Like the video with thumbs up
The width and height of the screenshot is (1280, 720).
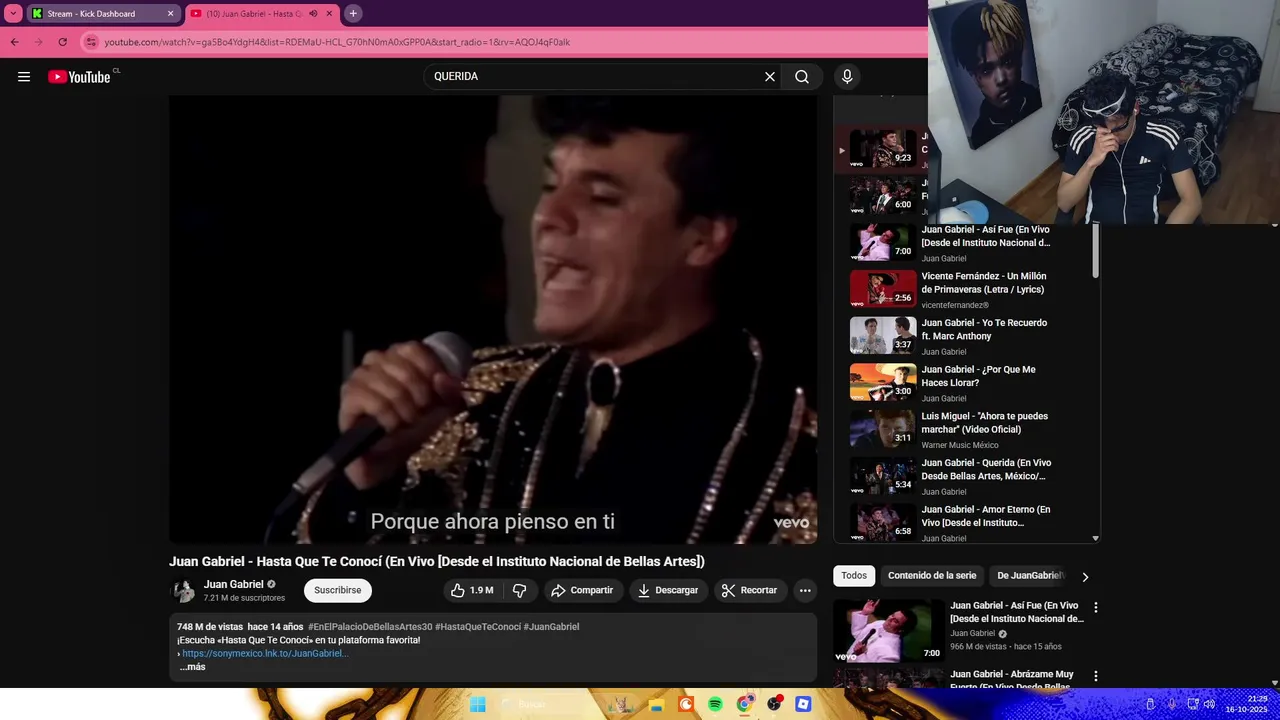pos(472,590)
